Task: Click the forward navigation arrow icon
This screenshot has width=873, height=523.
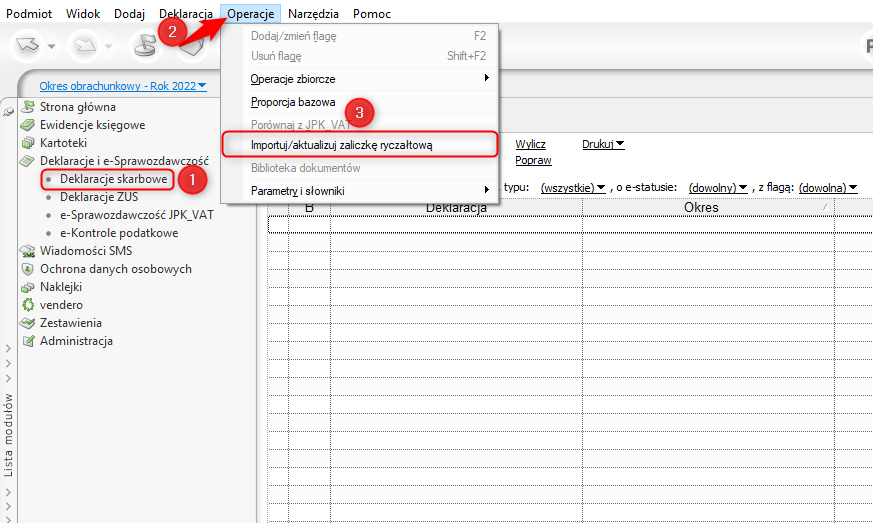Action: [x=85, y=46]
